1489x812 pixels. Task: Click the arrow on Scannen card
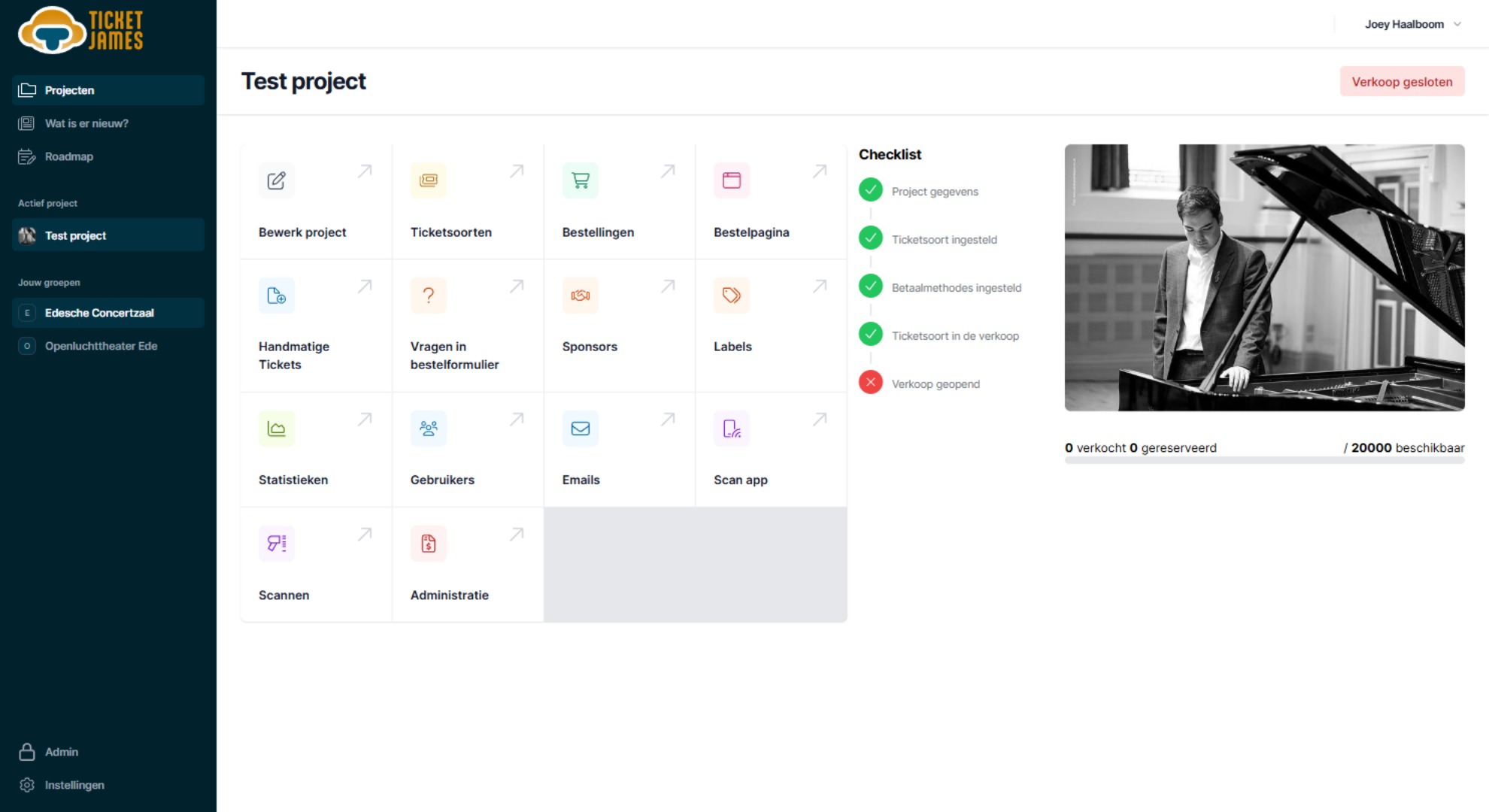(365, 535)
